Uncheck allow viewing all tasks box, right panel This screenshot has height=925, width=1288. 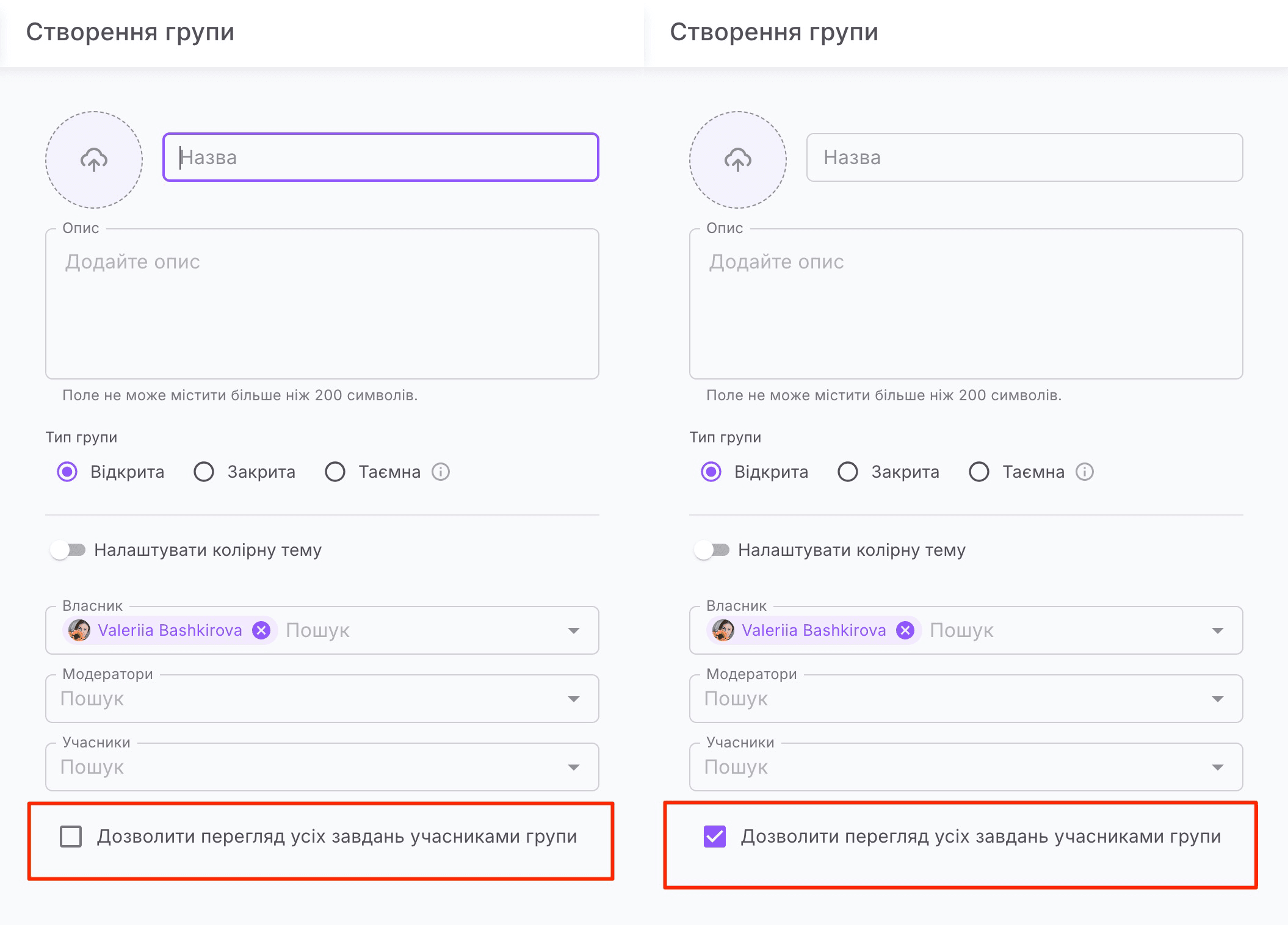715,837
